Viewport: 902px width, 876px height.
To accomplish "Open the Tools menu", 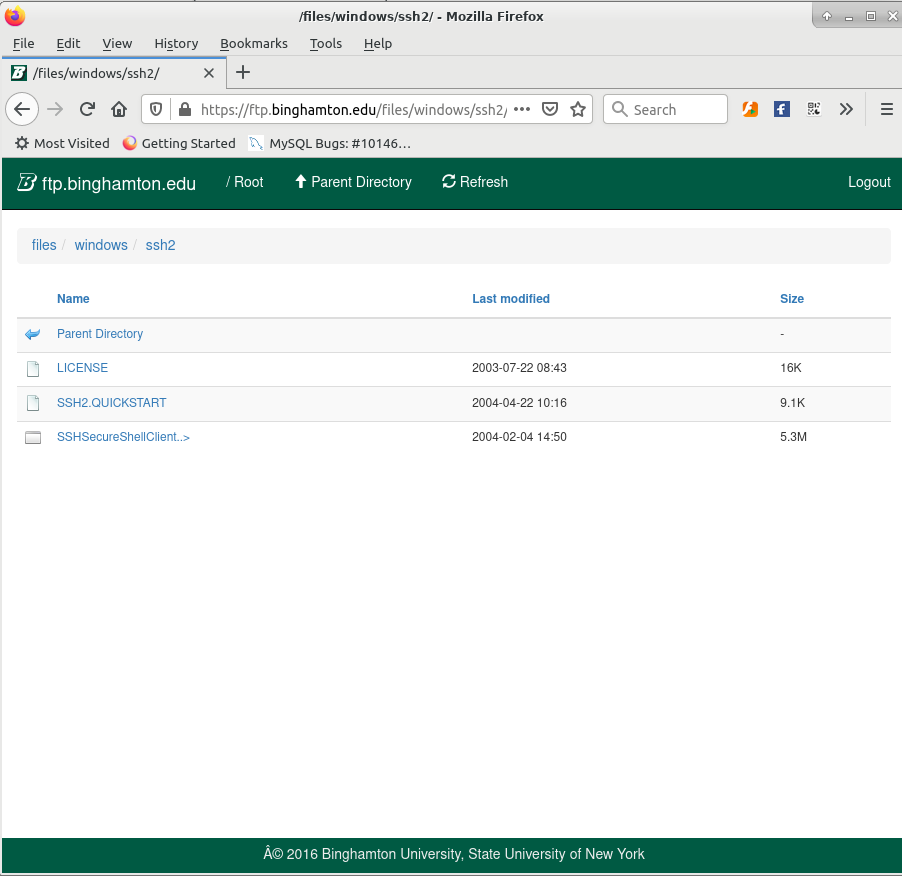I will tap(326, 44).
